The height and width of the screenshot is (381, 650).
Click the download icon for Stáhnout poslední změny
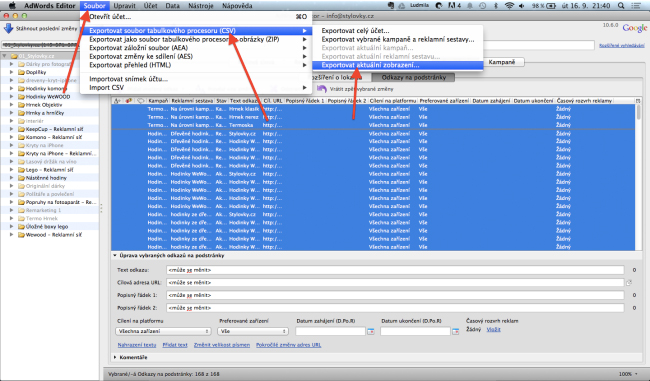pyautogui.click(x=8, y=29)
